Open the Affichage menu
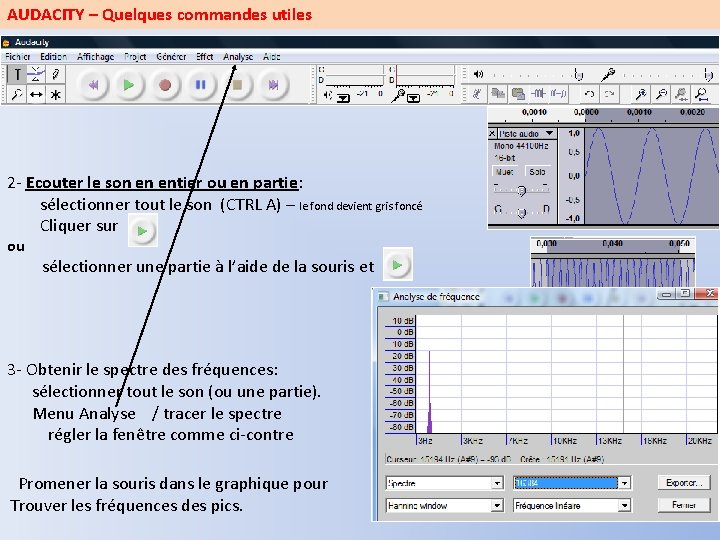 (96, 56)
